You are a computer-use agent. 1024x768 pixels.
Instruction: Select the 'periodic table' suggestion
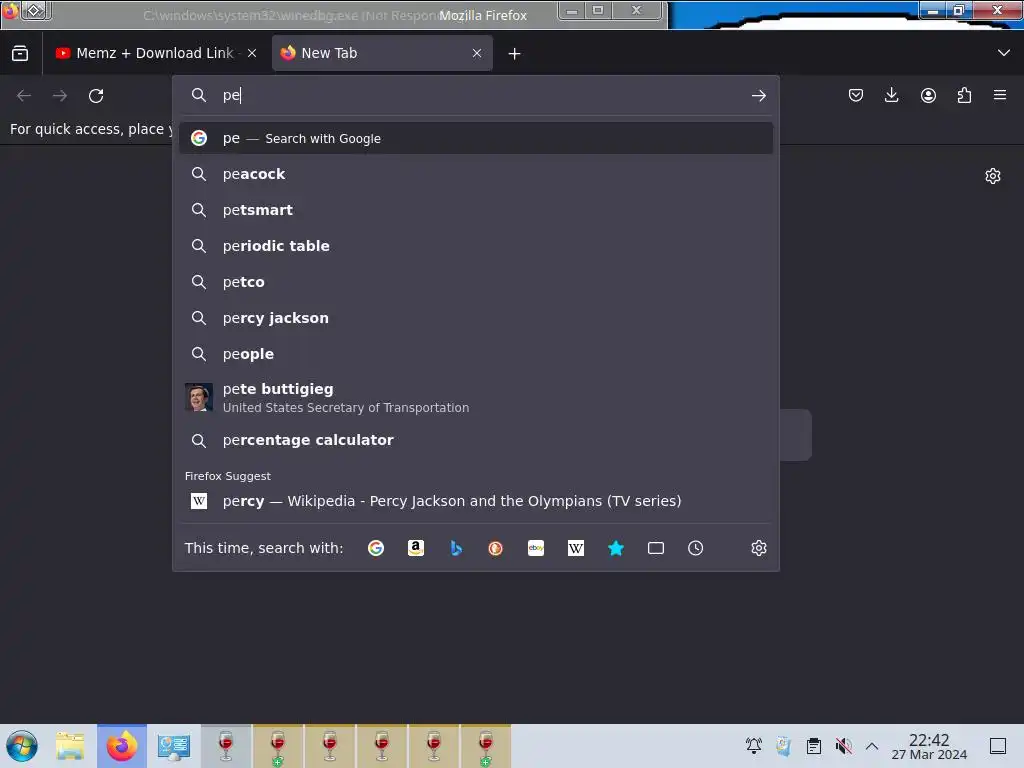pyautogui.click(x=476, y=246)
